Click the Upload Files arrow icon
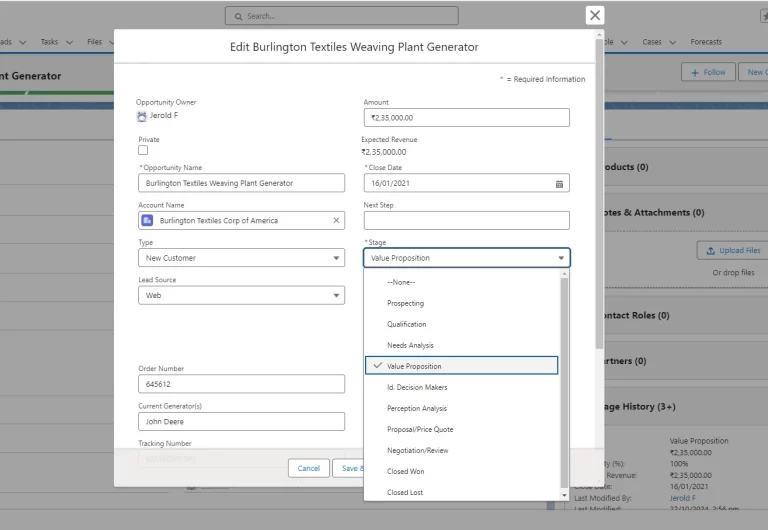The width and height of the screenshot is (768, 530). [x=710, y=251]
